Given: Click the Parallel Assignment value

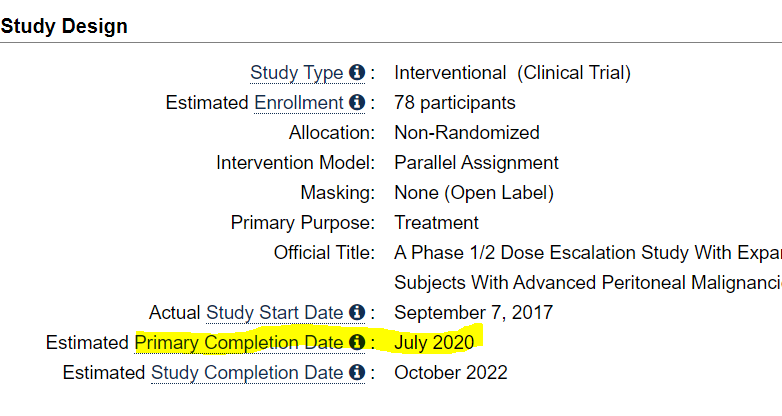Looking at the screenshot, I should coord(476,163).
